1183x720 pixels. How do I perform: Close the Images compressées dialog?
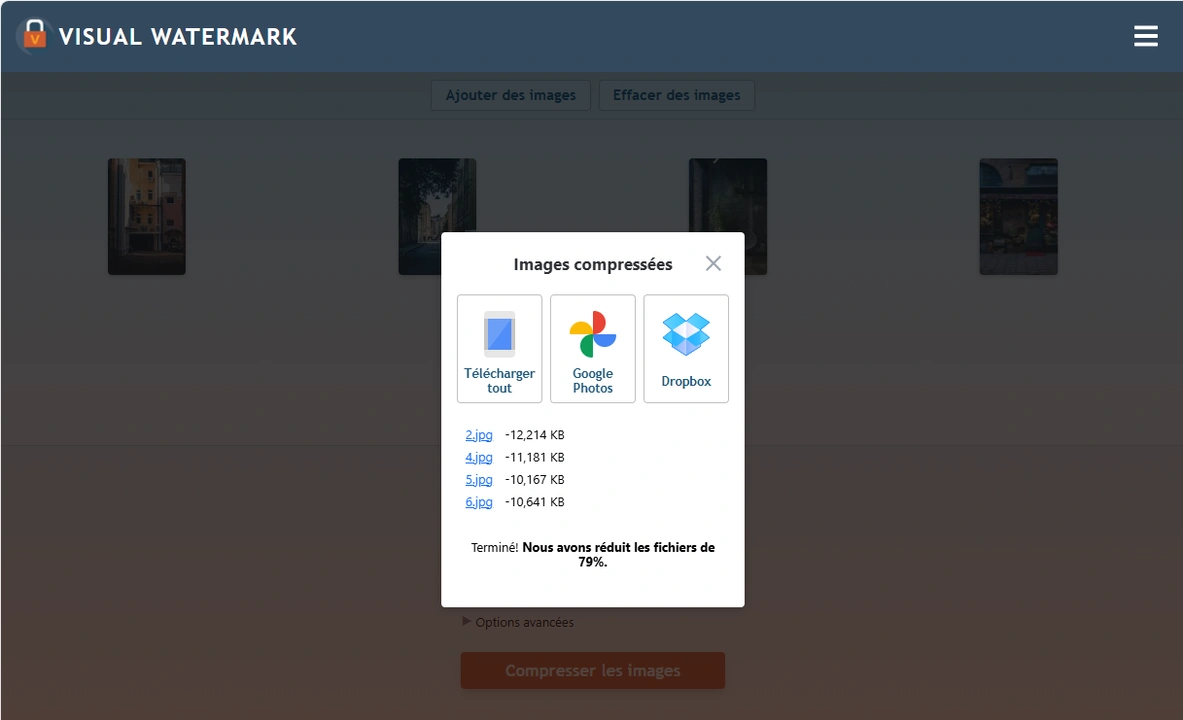(x=713, y=263)
